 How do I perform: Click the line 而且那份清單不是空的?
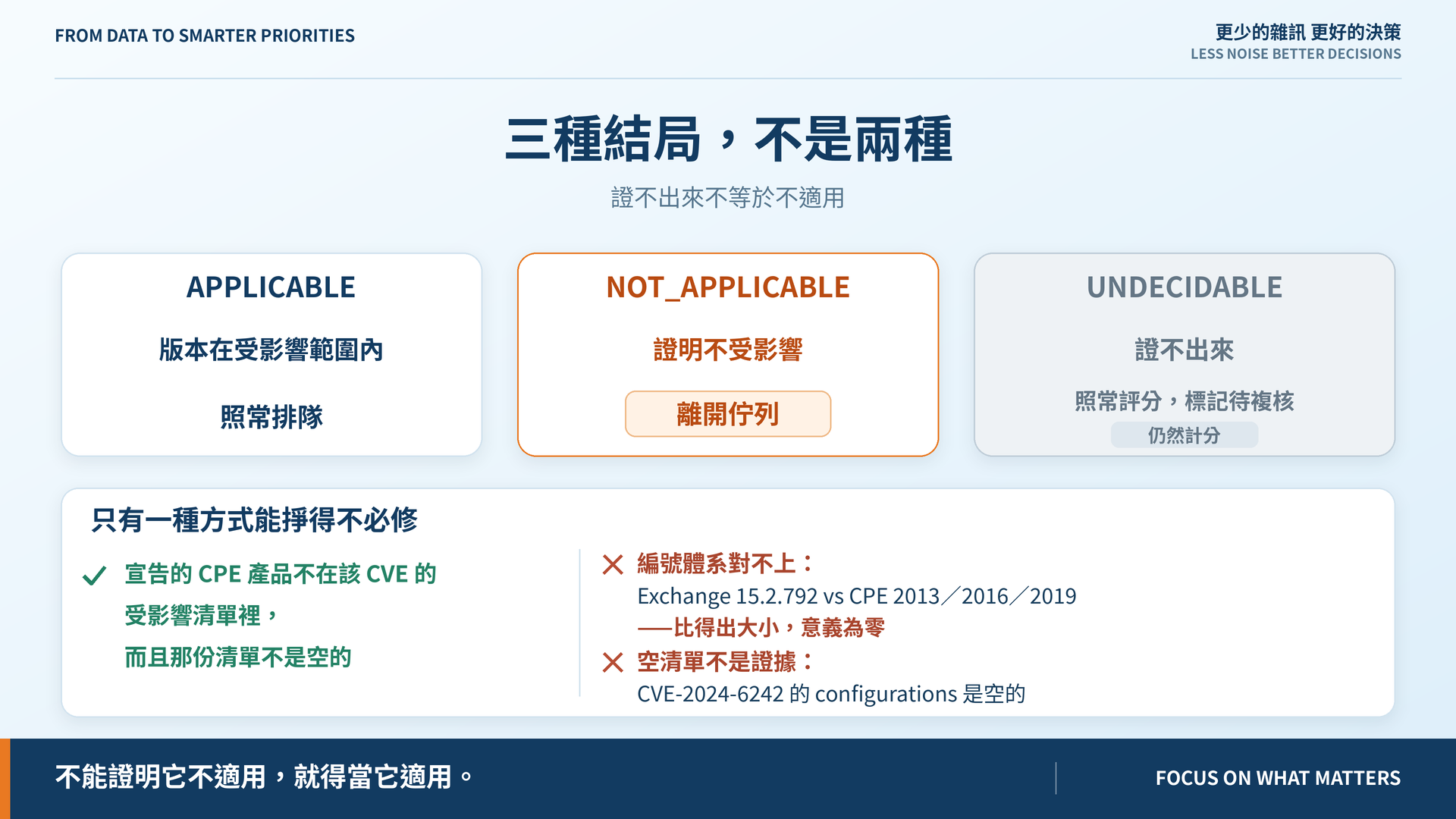238,657
